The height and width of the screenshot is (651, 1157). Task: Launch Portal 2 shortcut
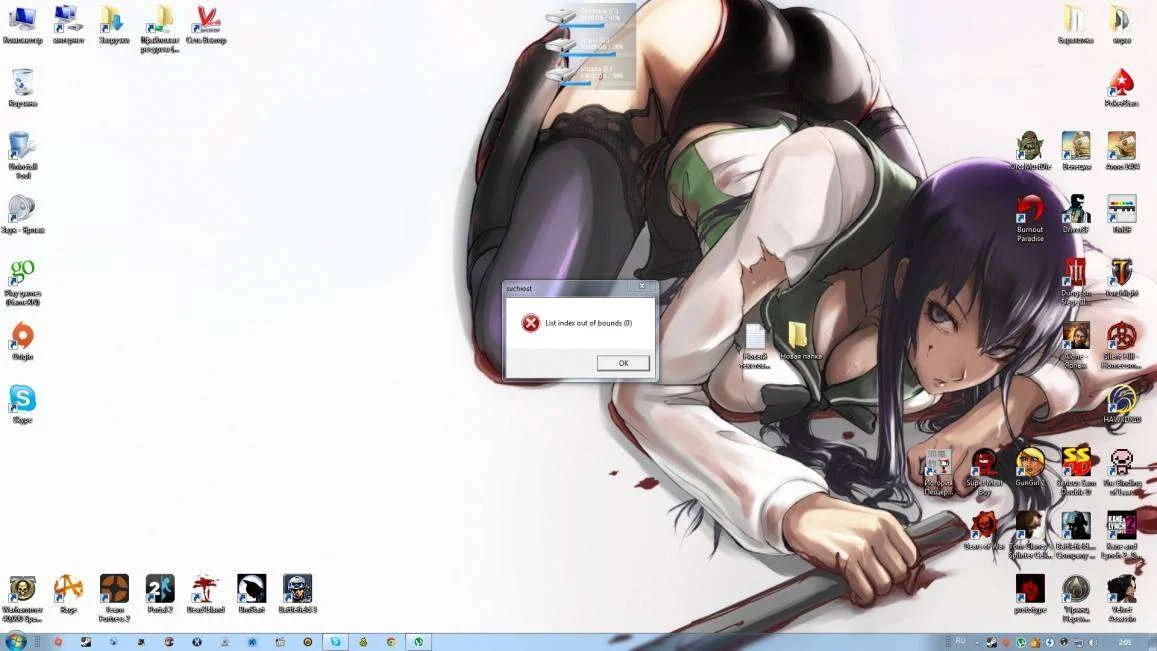(160, 593)
